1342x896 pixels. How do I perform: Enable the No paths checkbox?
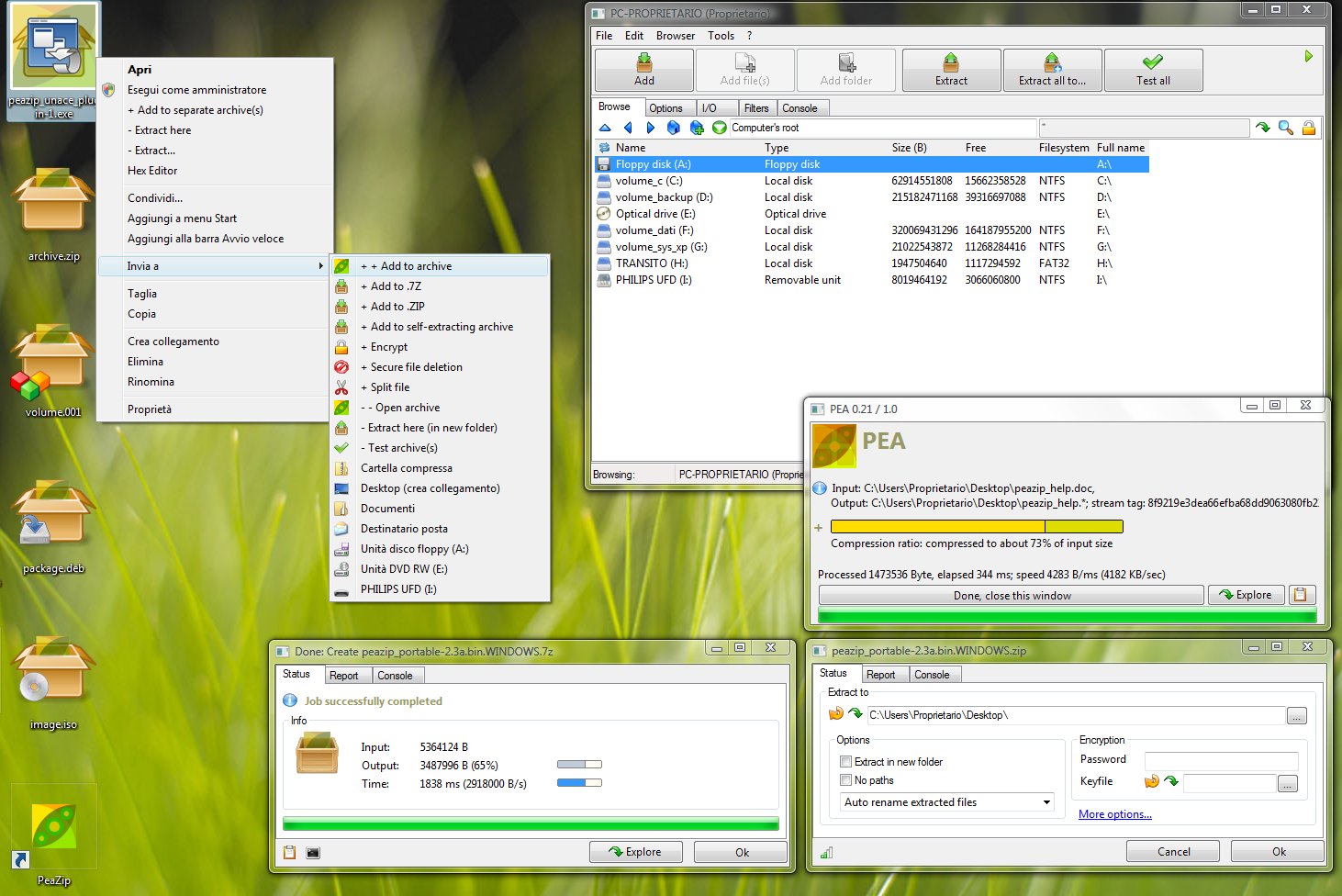tap(846, 780)
